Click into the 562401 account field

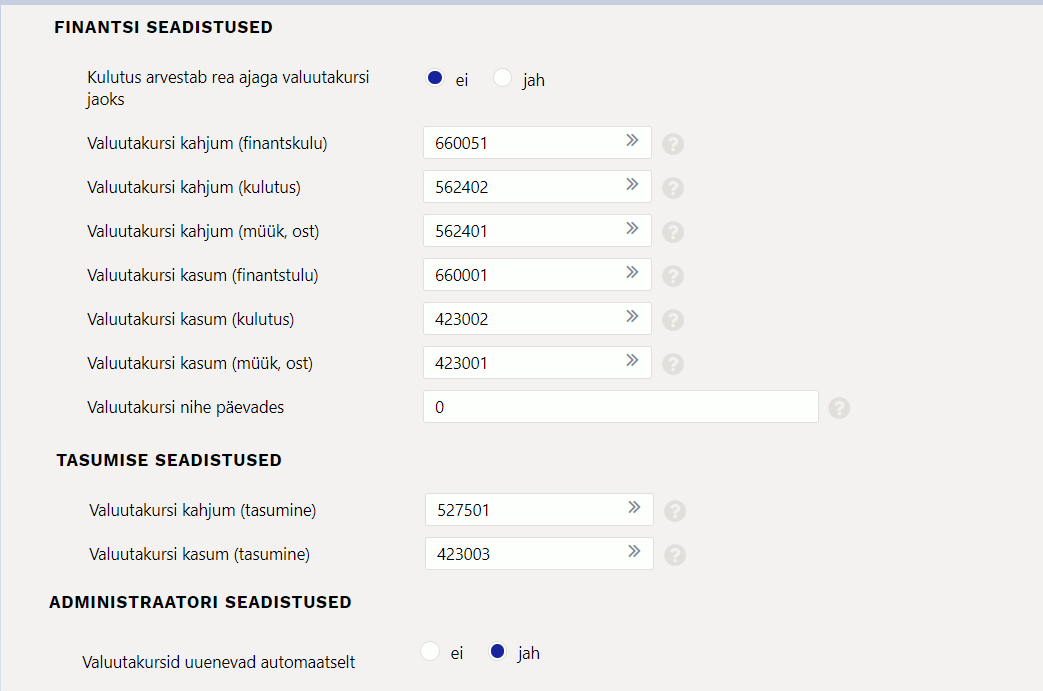pyautogui.click(x=520, y=231)
